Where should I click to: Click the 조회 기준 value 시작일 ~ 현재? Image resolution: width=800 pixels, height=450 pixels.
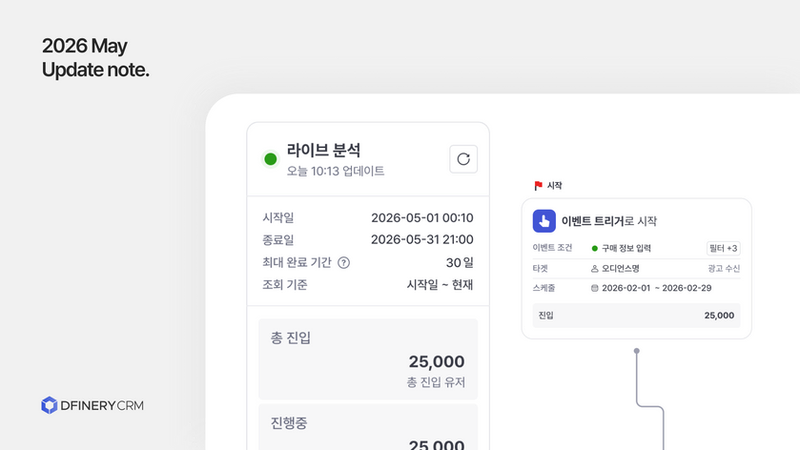point(440,285)
